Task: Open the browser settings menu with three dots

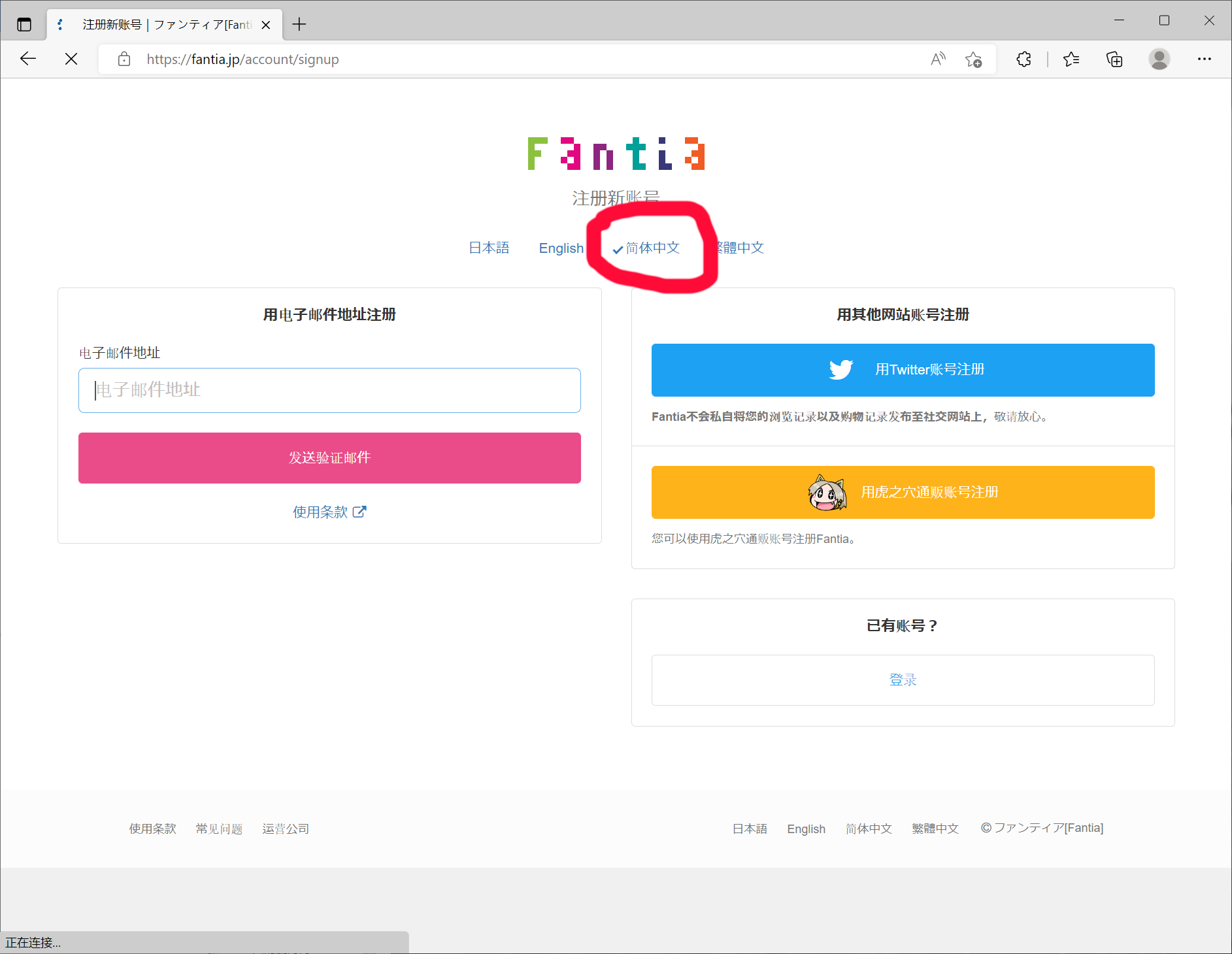Action: pyautogui.click(x=1205, y=59)
